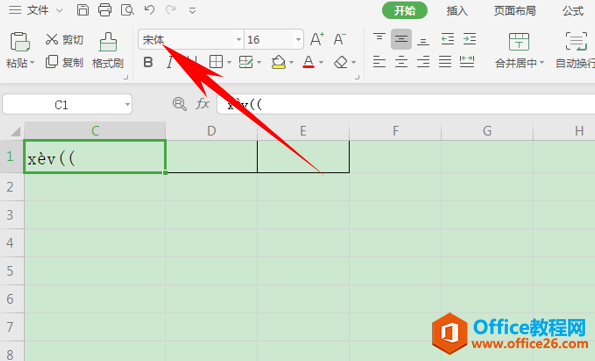The image size is (595, 361).
Task: Increase indent icon
Action: (469, 39)
